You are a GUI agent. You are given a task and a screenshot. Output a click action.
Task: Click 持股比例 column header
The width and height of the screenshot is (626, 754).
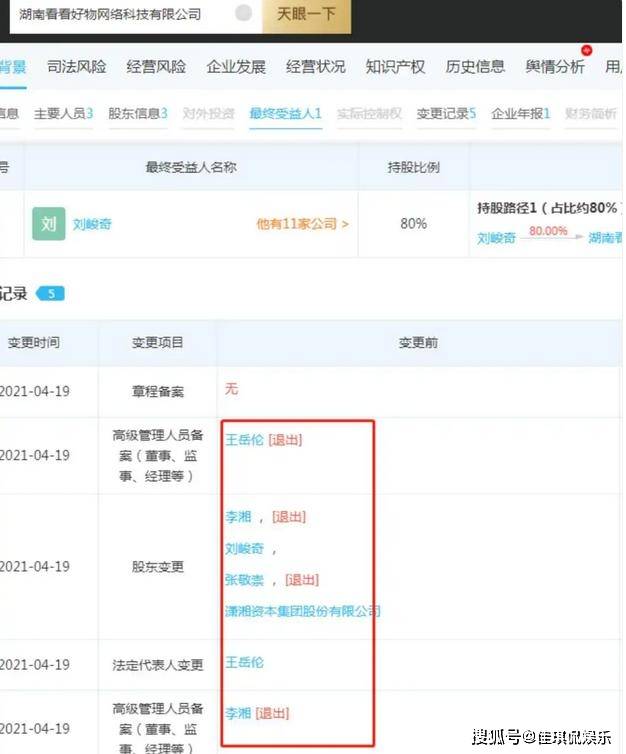coord(413,167)
